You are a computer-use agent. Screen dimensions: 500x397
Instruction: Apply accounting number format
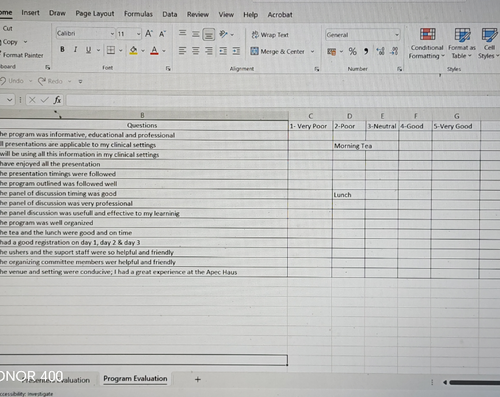pyautogui.click(x=332, y=52)
